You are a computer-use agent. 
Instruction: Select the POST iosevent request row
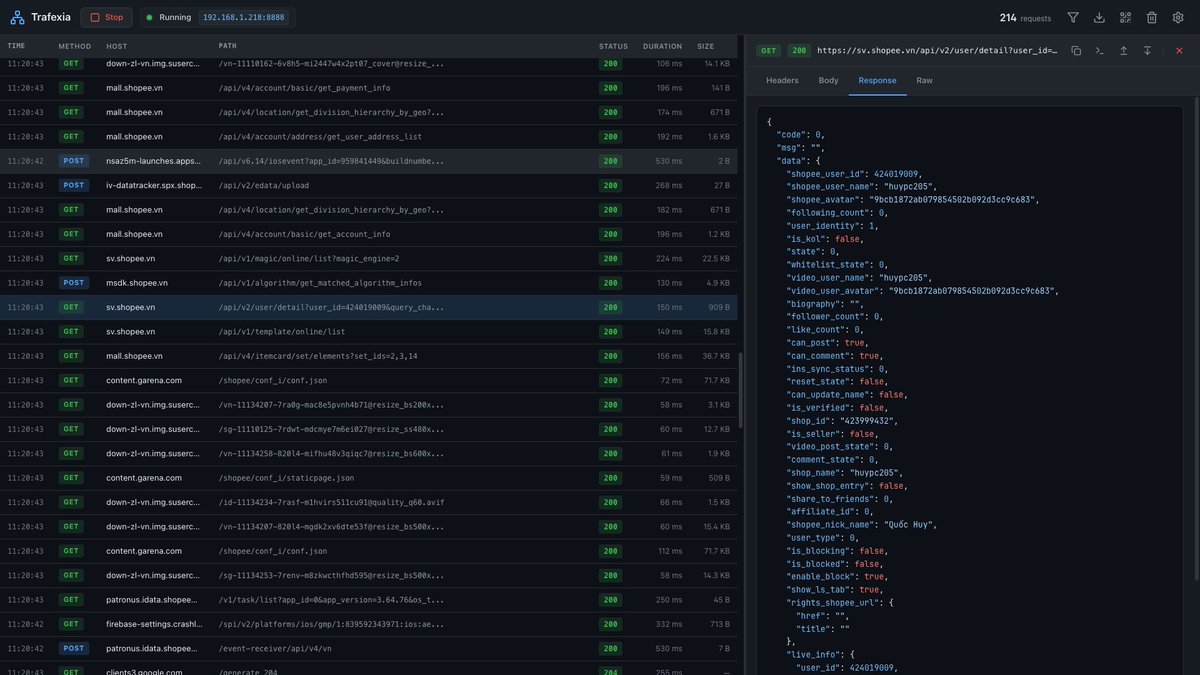369,161
